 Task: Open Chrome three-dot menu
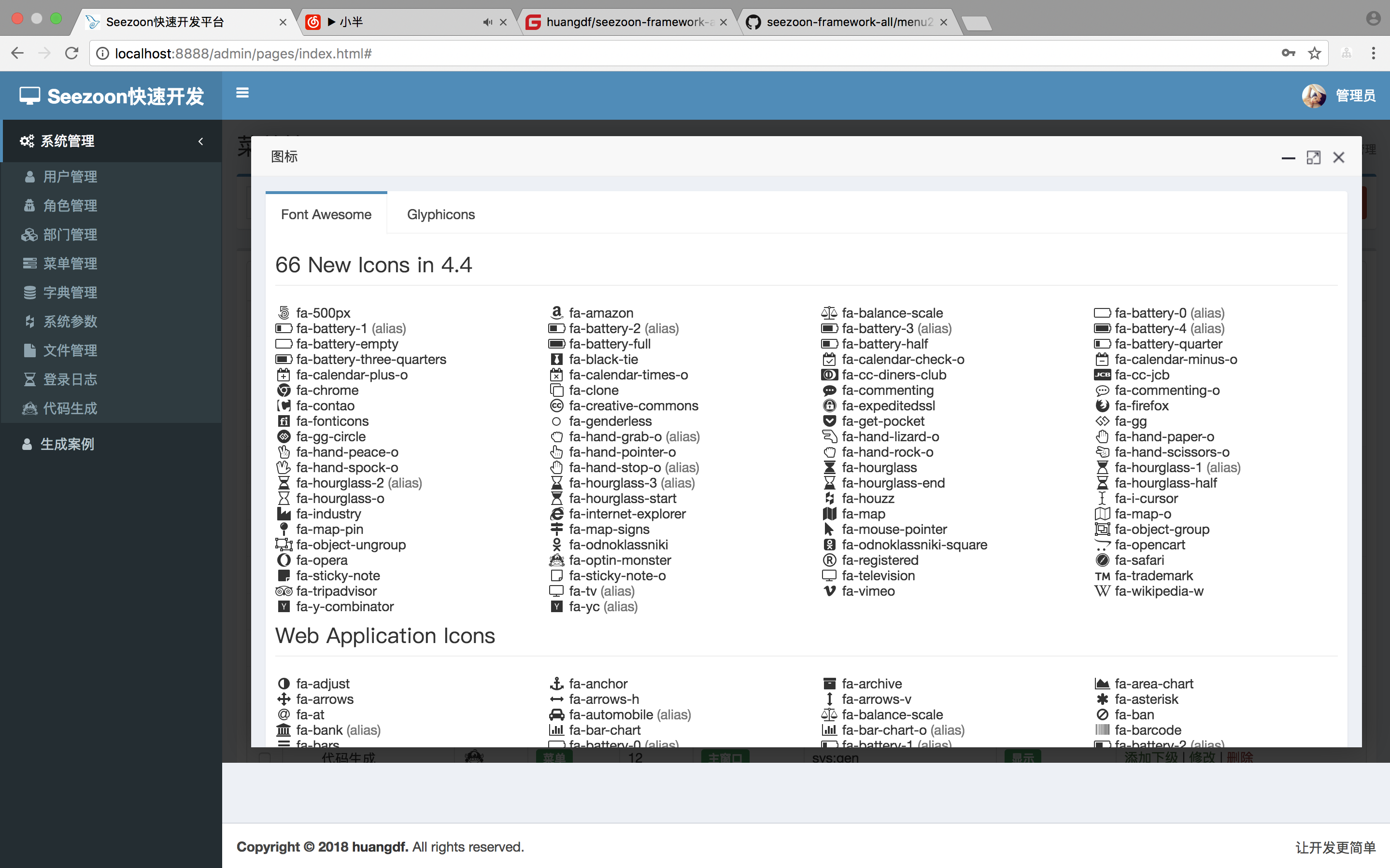tap(1374, 54)
